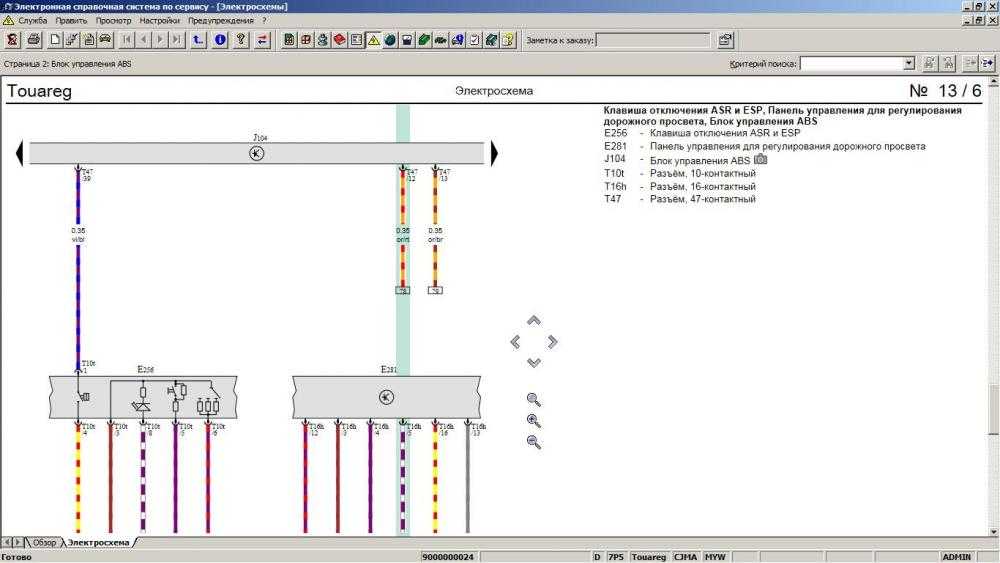Pan diagram down with arrow
Viewport: 1000px width, 563px height.
(x=534, y=363)
